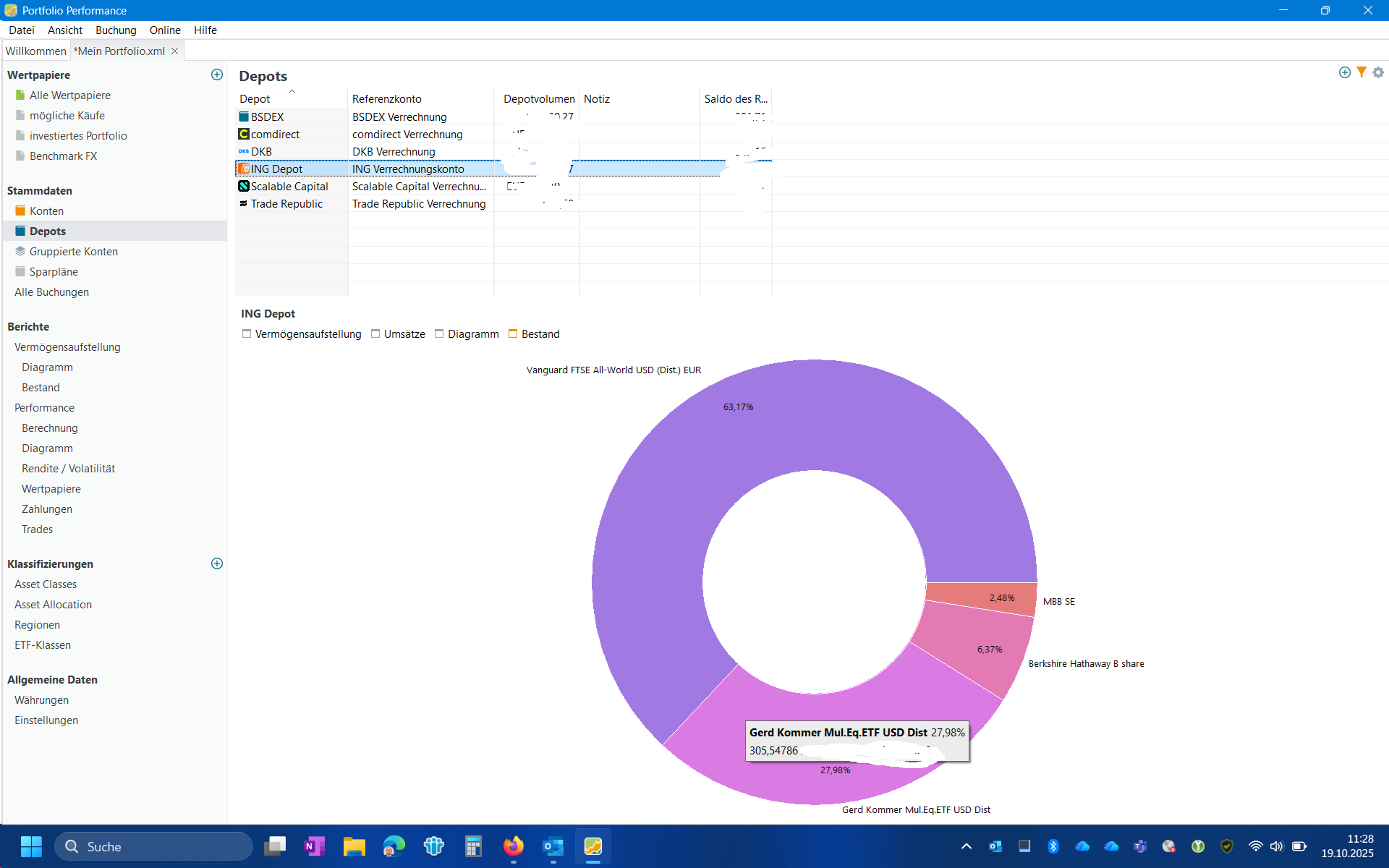Select the Trade Republic depot row
The width and height of the screenshot is (1389, 868).
tap(286, 204)
